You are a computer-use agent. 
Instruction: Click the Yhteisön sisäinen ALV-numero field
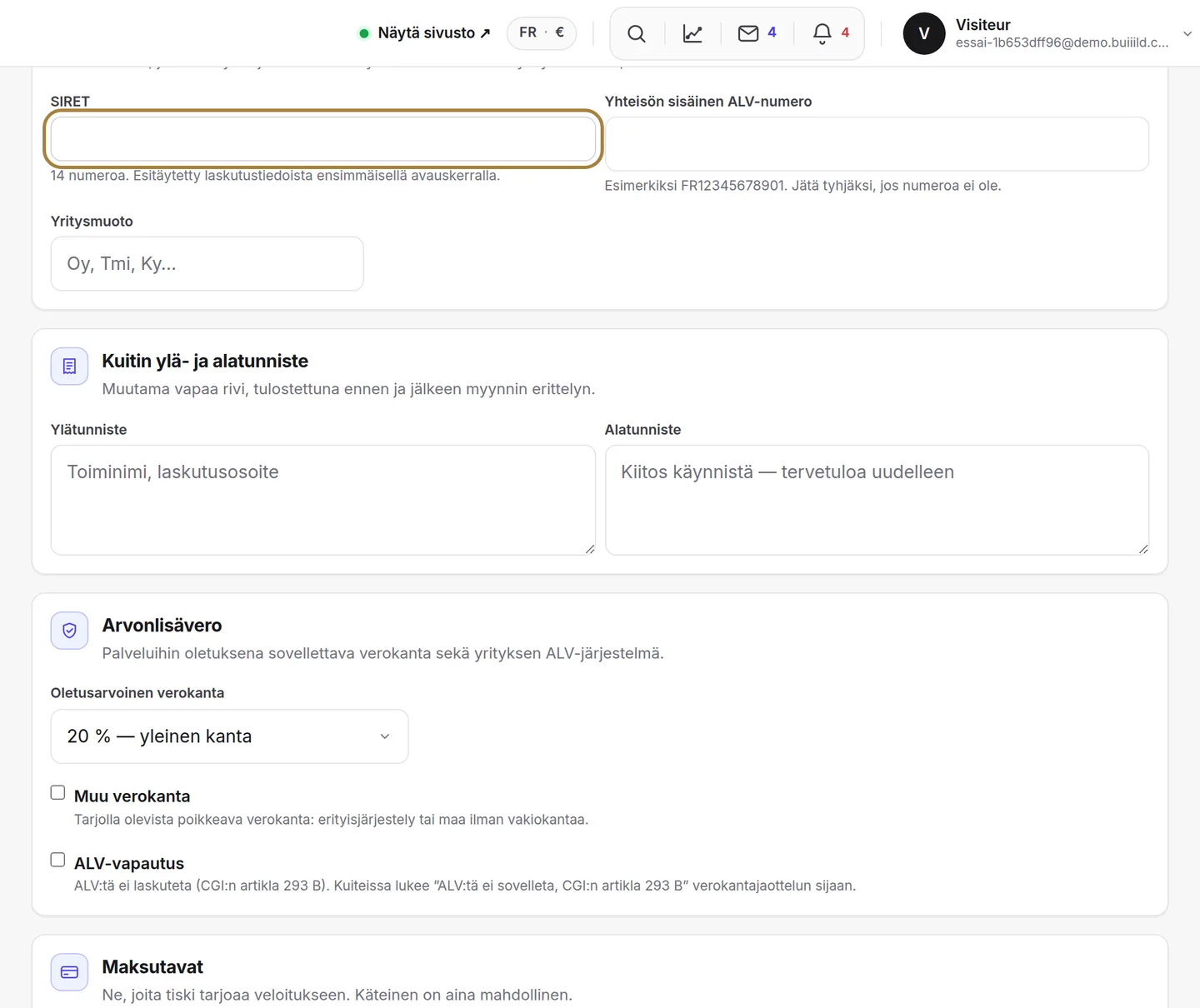click(877, 144)
